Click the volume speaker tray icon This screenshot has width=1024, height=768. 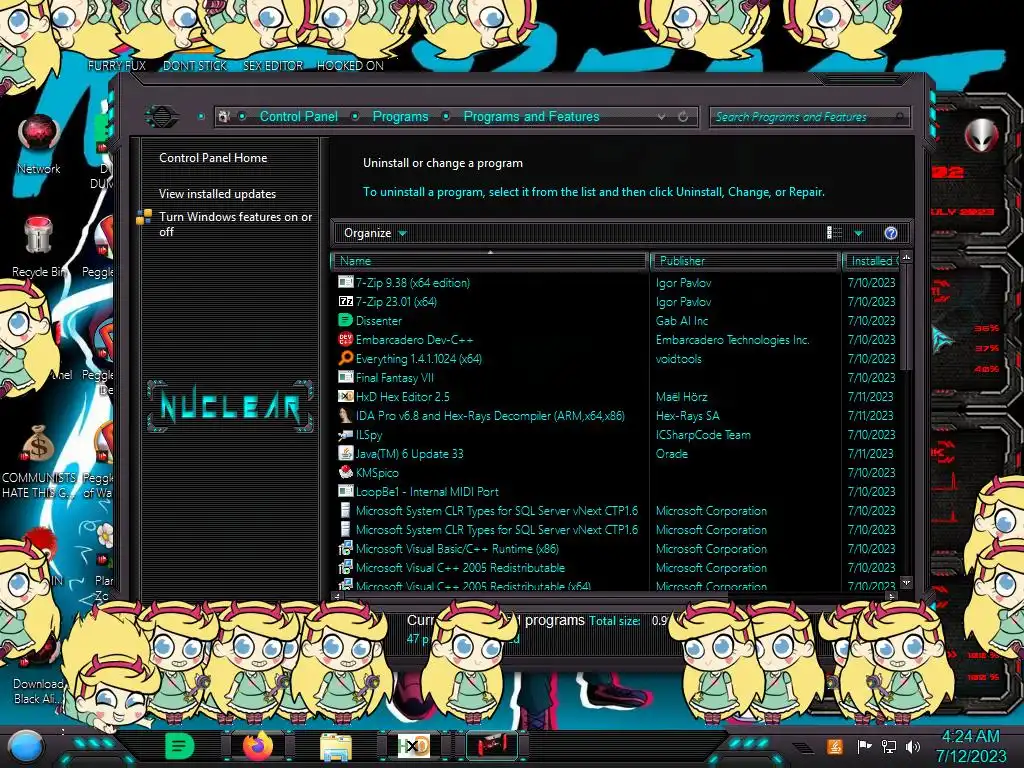tap(913, 746)
